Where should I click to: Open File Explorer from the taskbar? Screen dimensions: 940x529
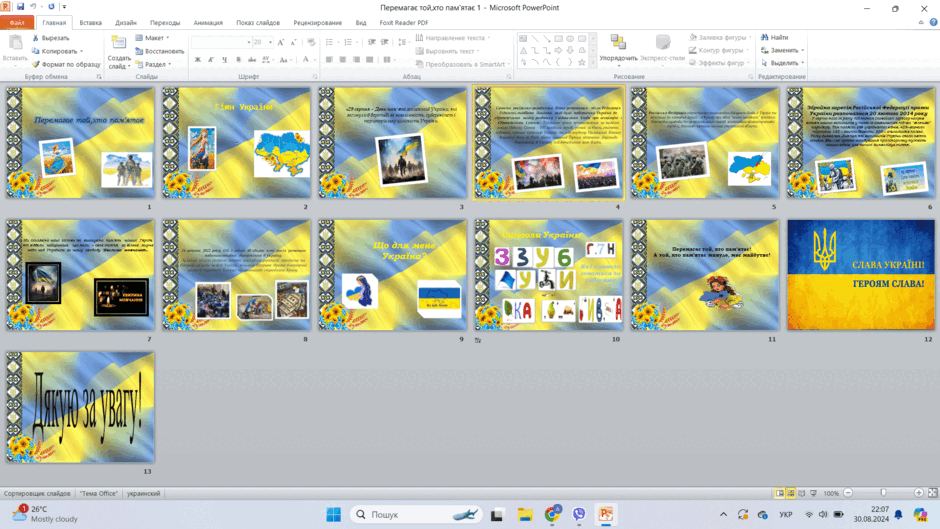525,514
